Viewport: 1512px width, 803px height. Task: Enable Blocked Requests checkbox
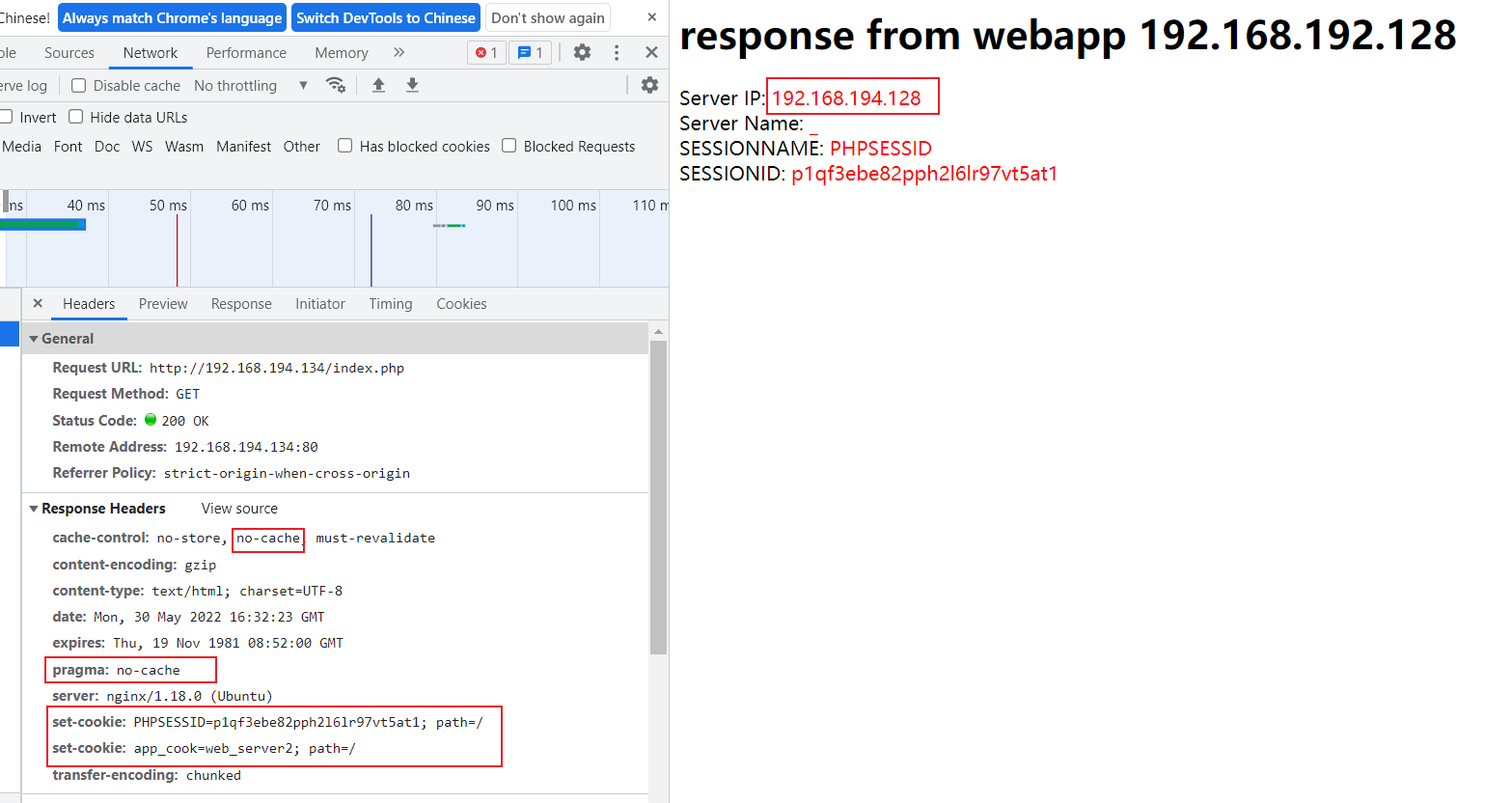509,146
